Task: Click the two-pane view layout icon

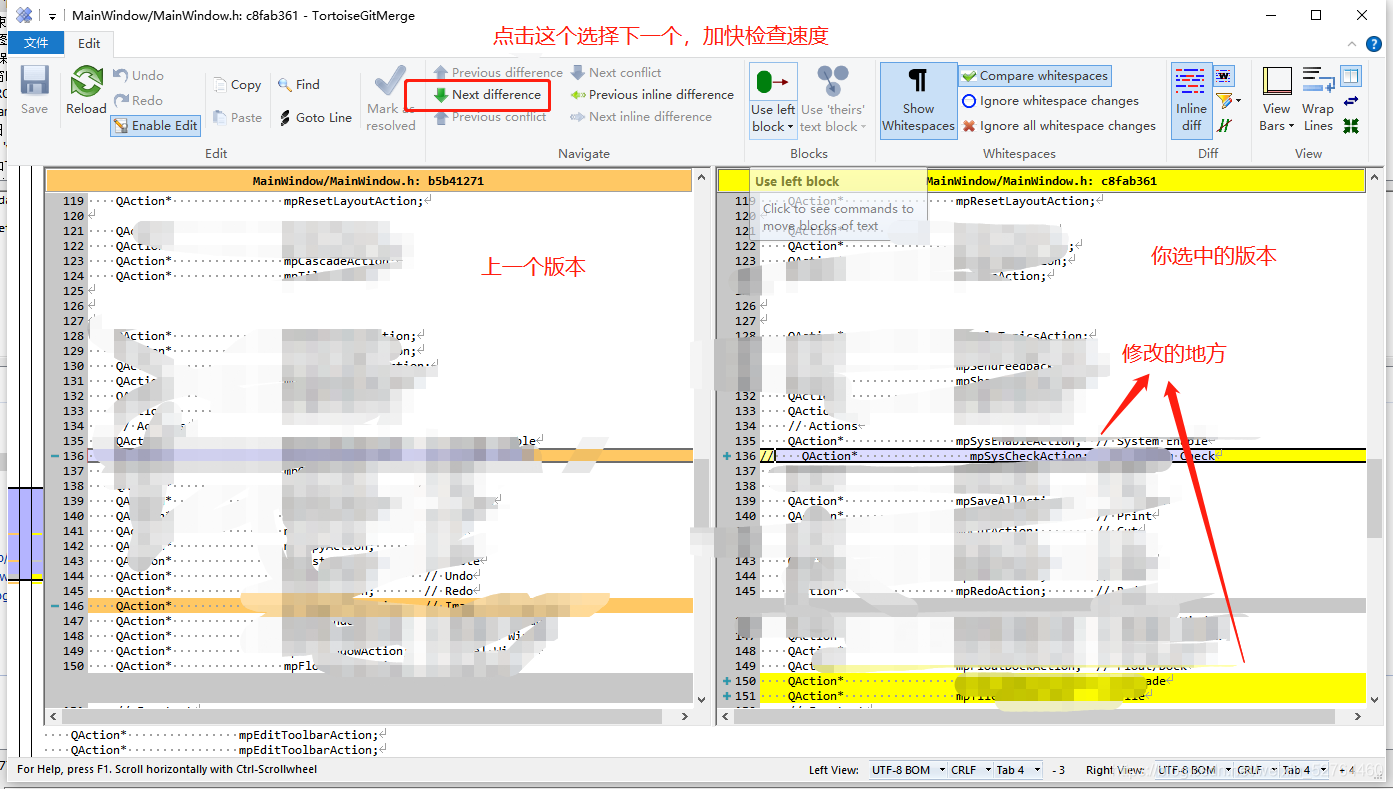Action: 1351,76
